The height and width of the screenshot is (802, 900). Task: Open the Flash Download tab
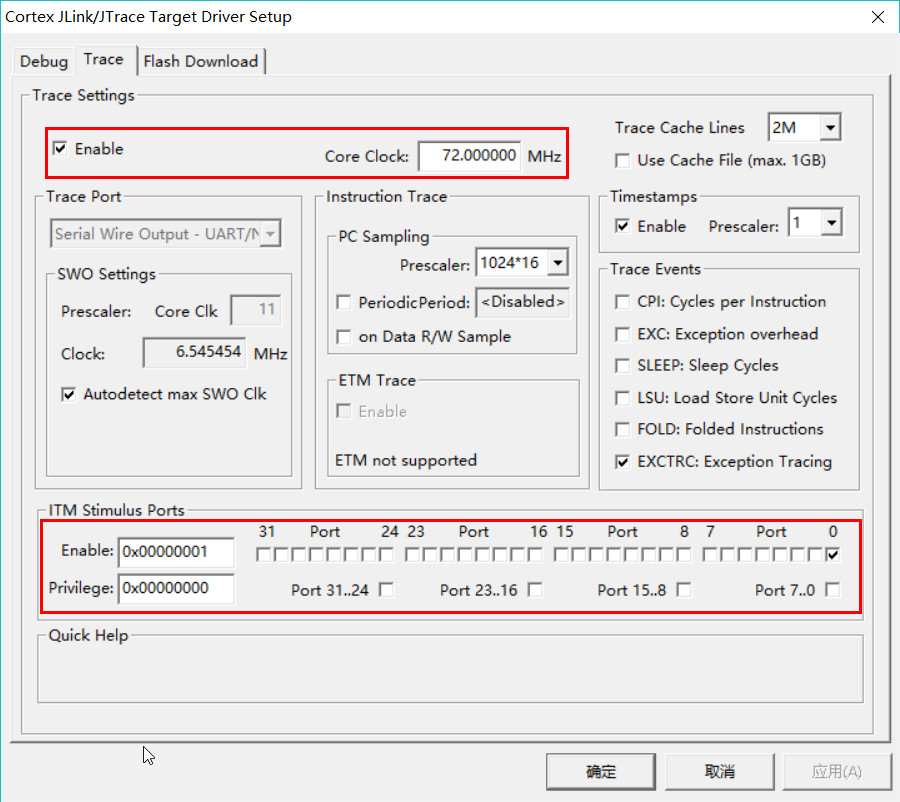(x=201, y=61)
